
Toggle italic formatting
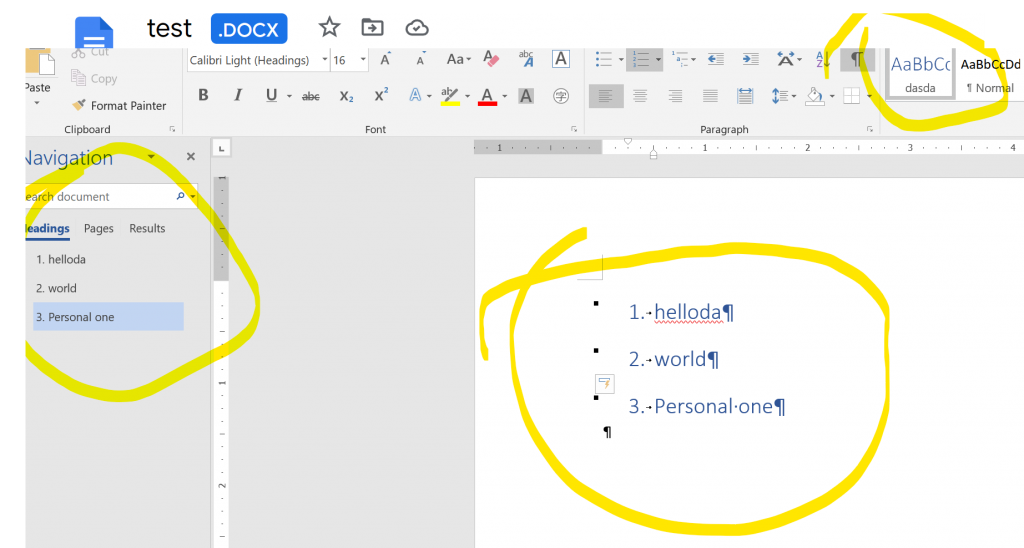click(238, 96)
